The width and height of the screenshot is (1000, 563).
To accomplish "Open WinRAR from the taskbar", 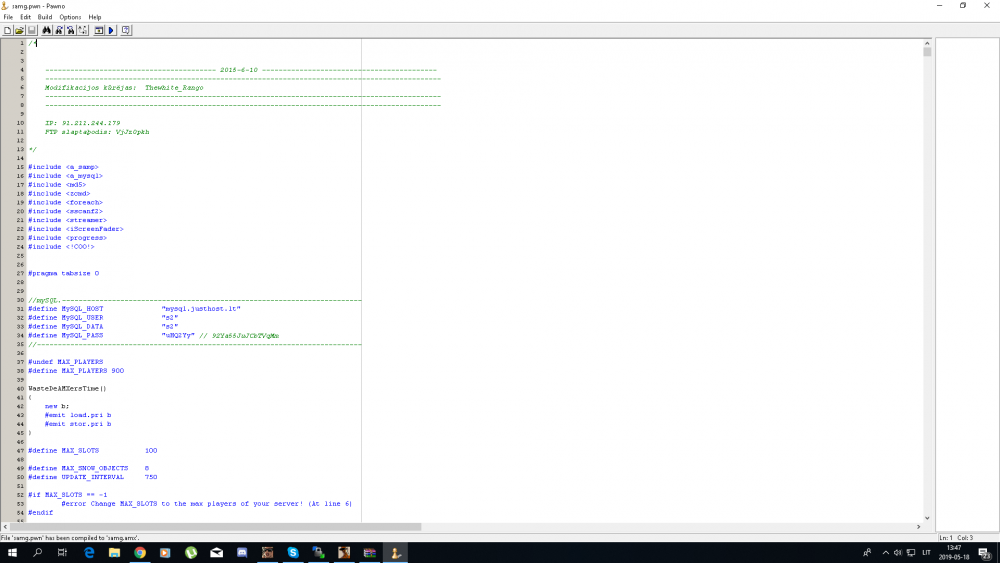I will point(369,552).
